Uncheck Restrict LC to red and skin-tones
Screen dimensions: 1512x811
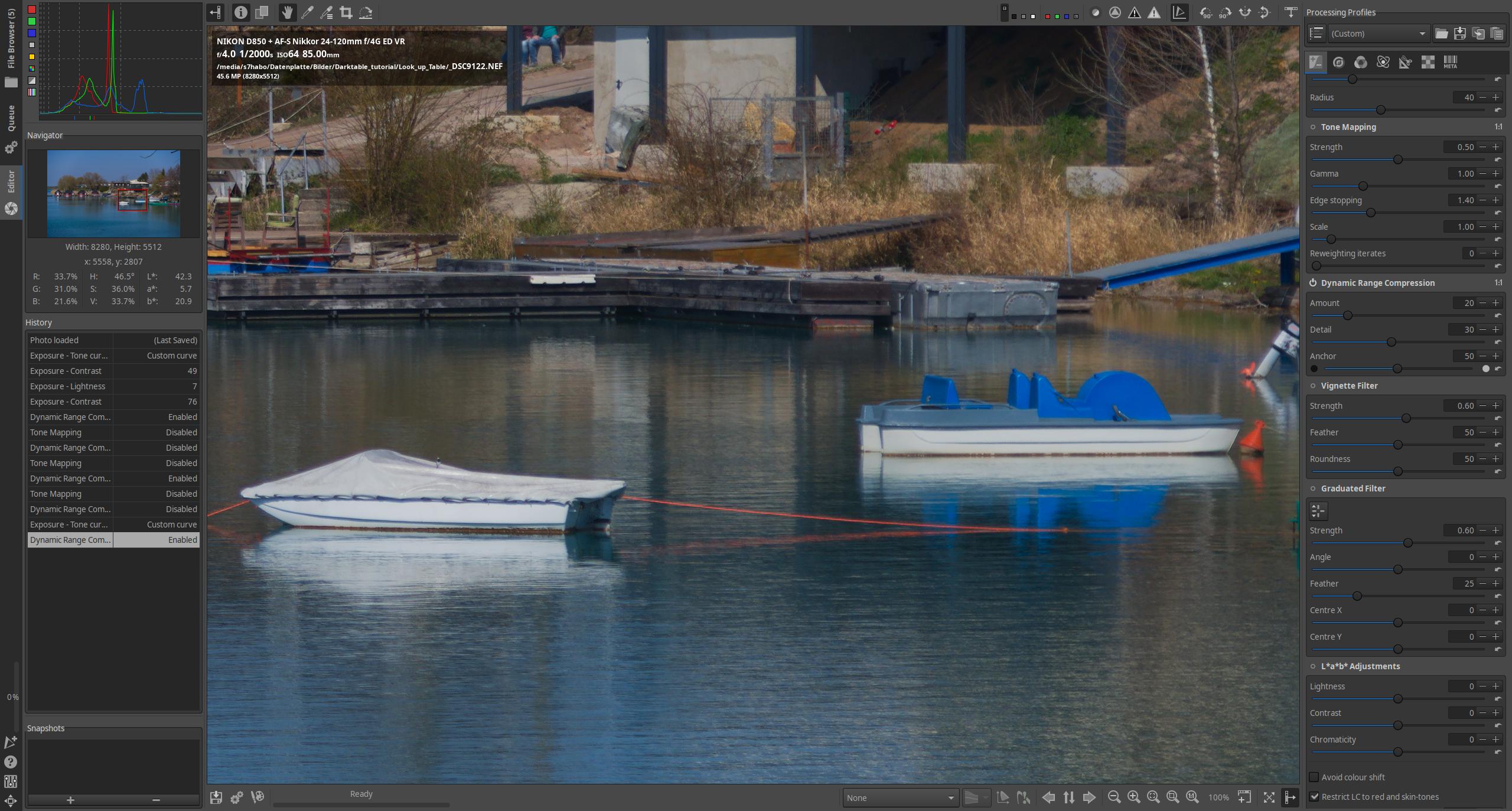pos(1314,797)
